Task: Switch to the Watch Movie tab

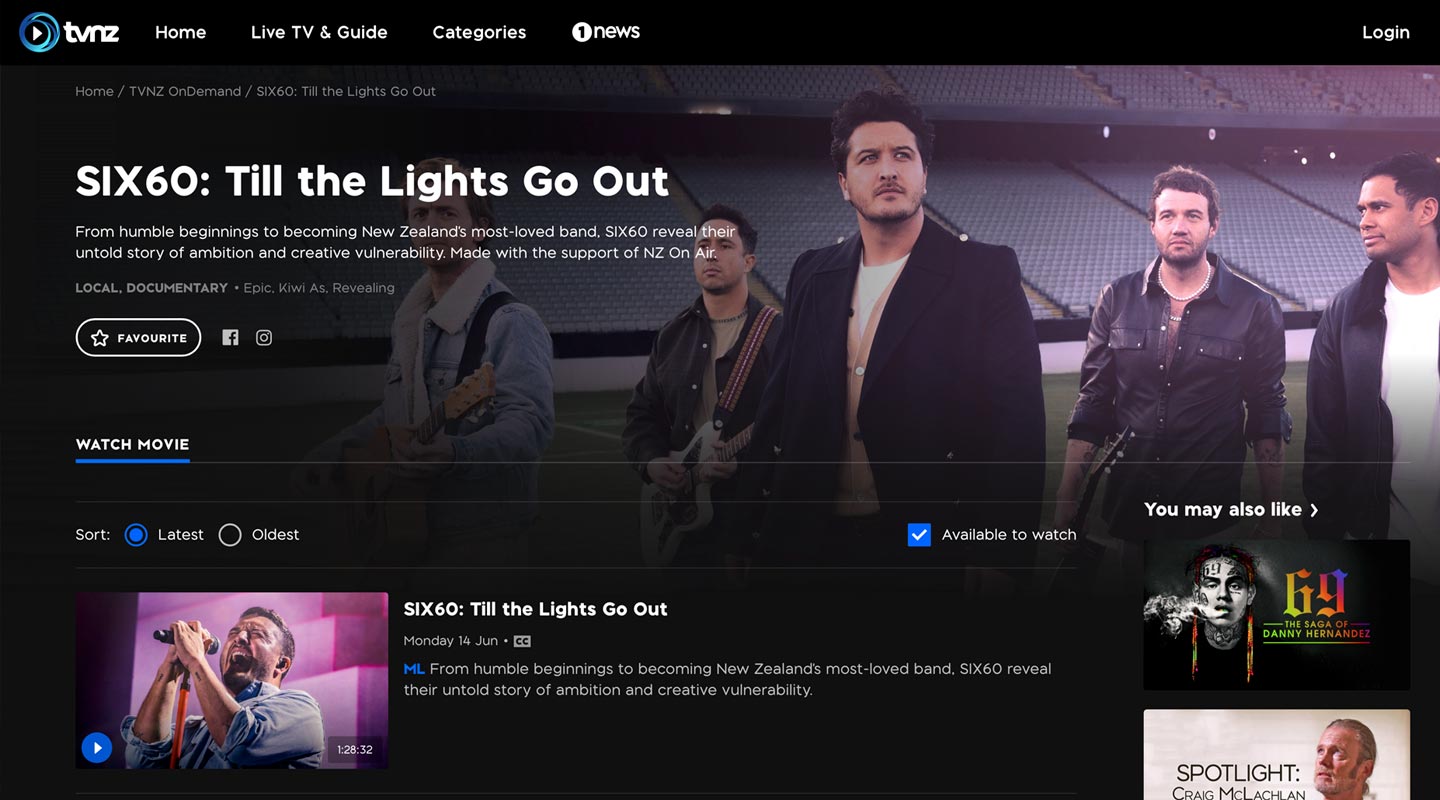Action: tap(132, 445)
